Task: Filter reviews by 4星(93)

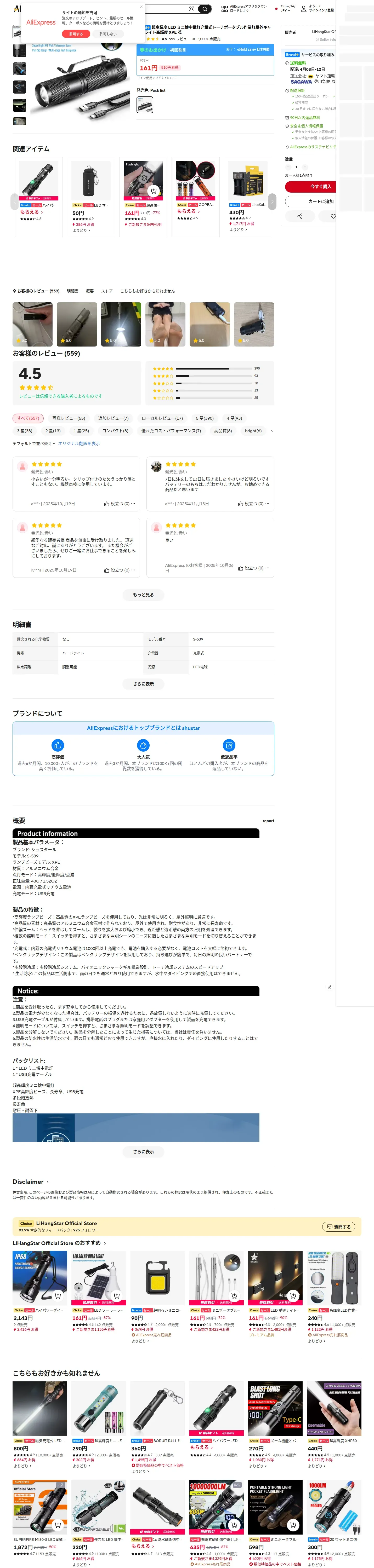Action: (x=235, y=418)
